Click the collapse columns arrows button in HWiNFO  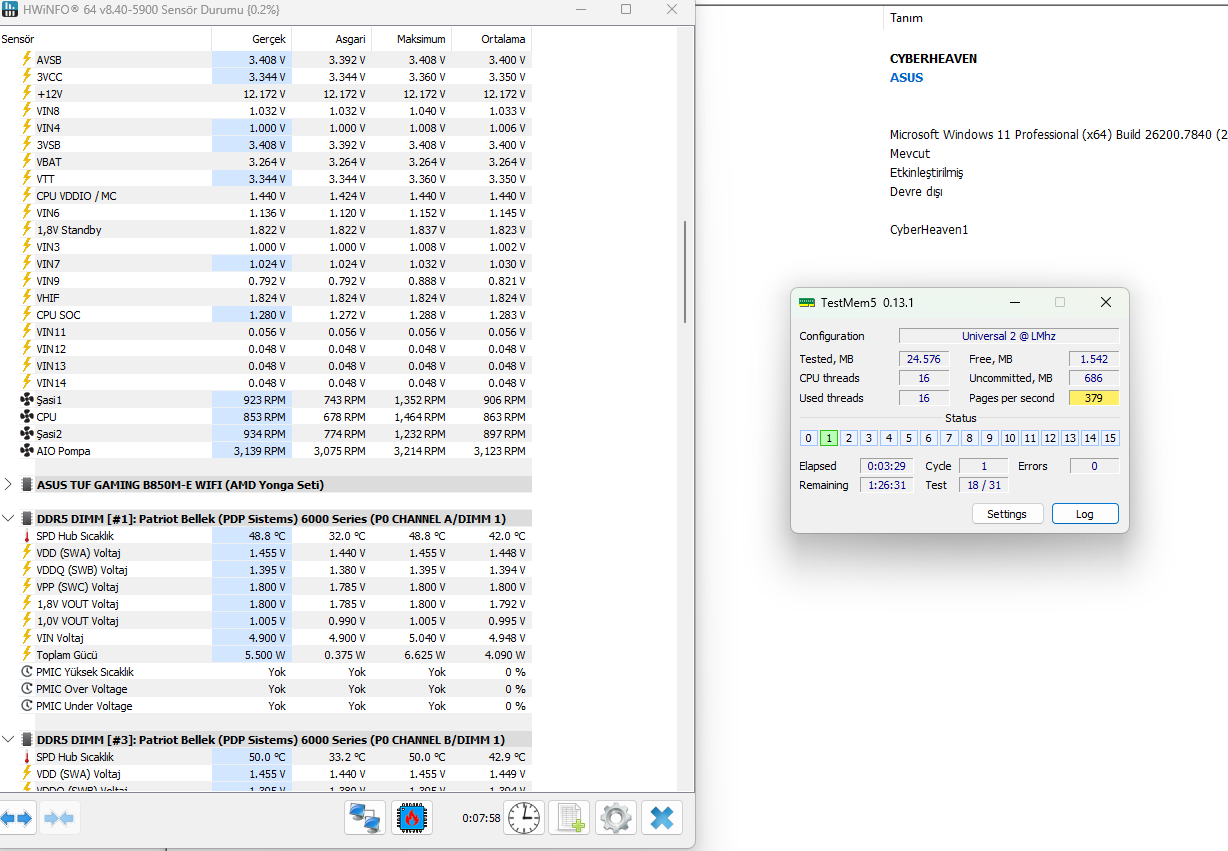(58, 818)
